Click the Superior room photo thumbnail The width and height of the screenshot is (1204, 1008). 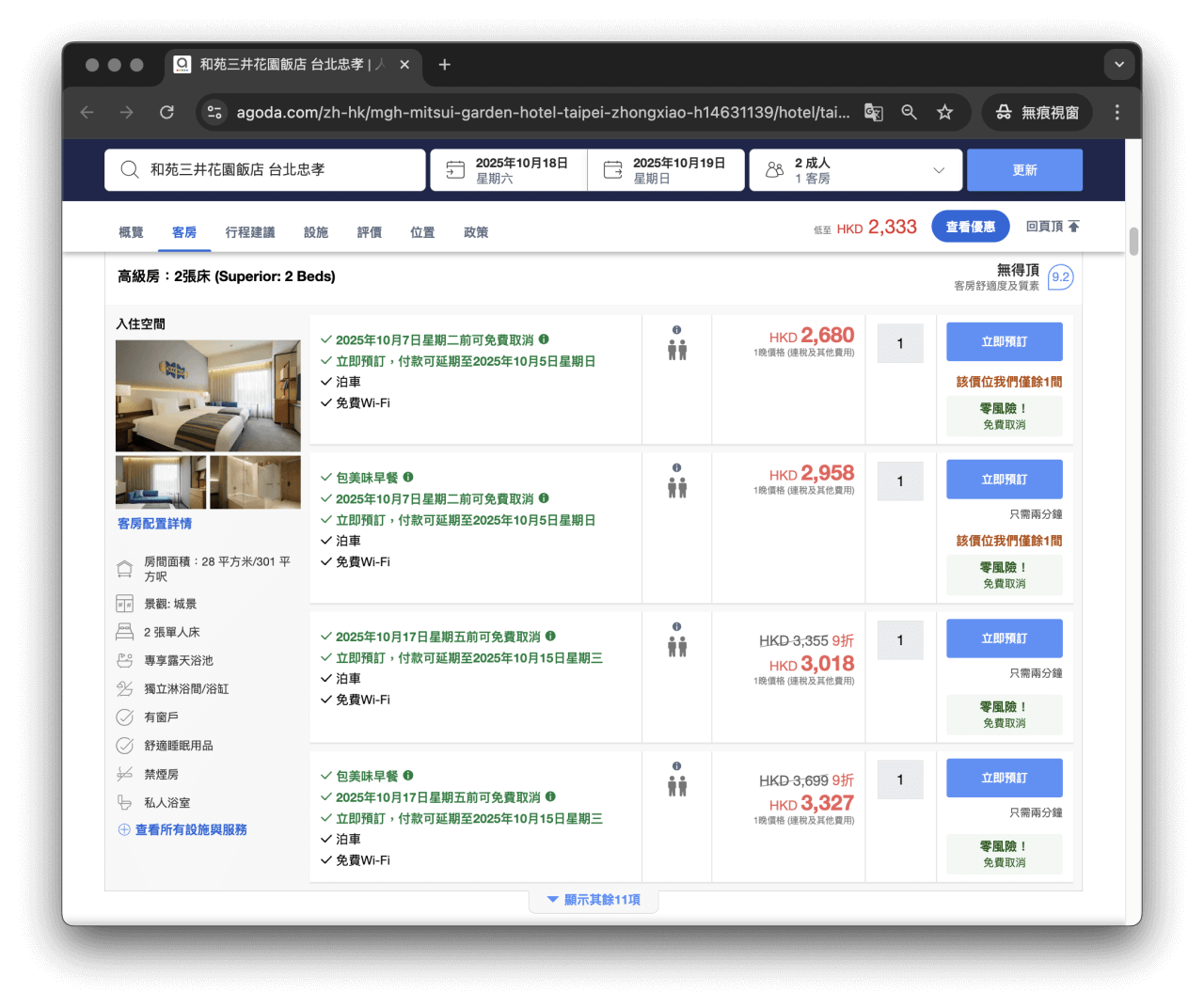207,395
